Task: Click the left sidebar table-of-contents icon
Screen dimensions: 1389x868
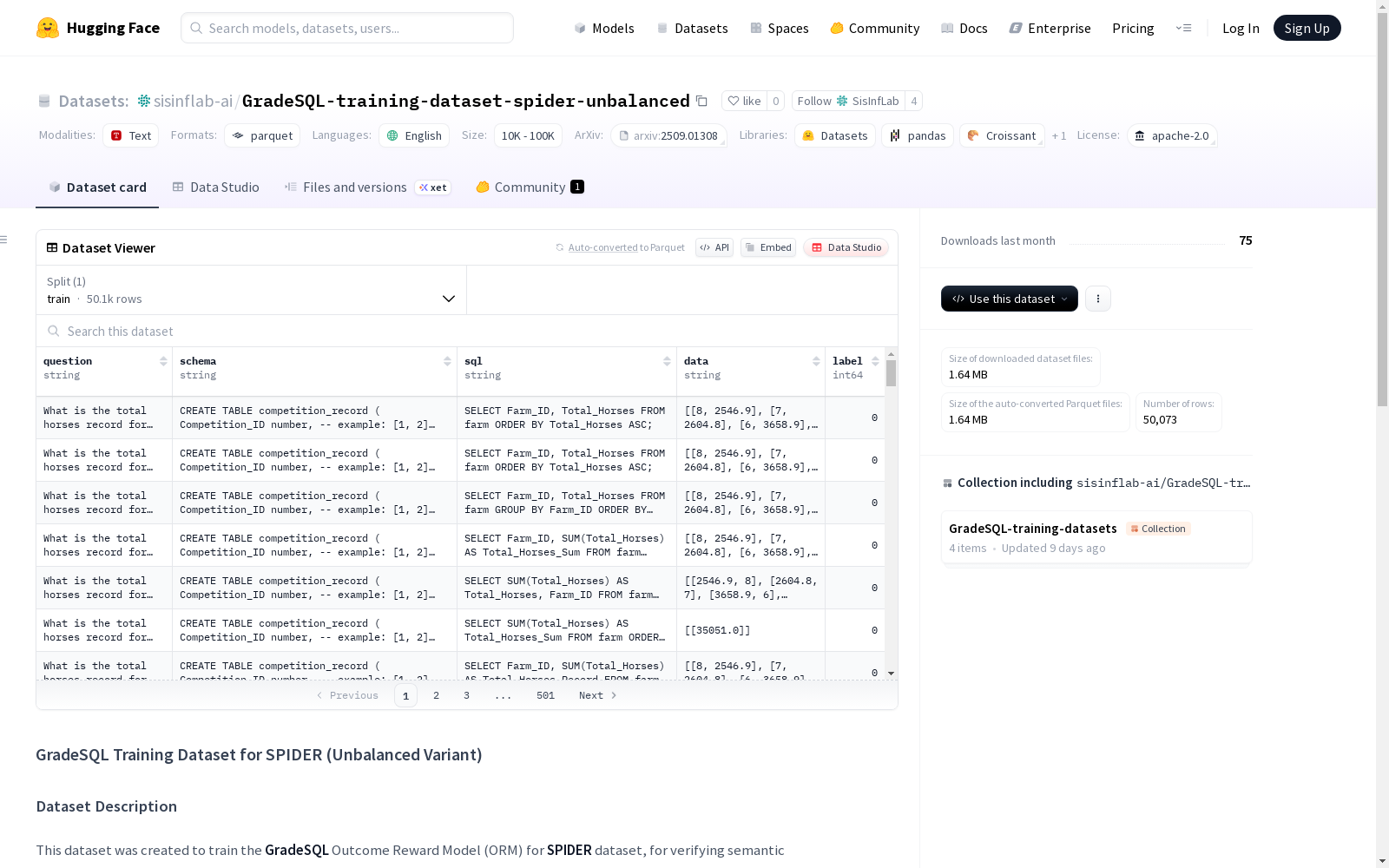Action: click(4, 240)
